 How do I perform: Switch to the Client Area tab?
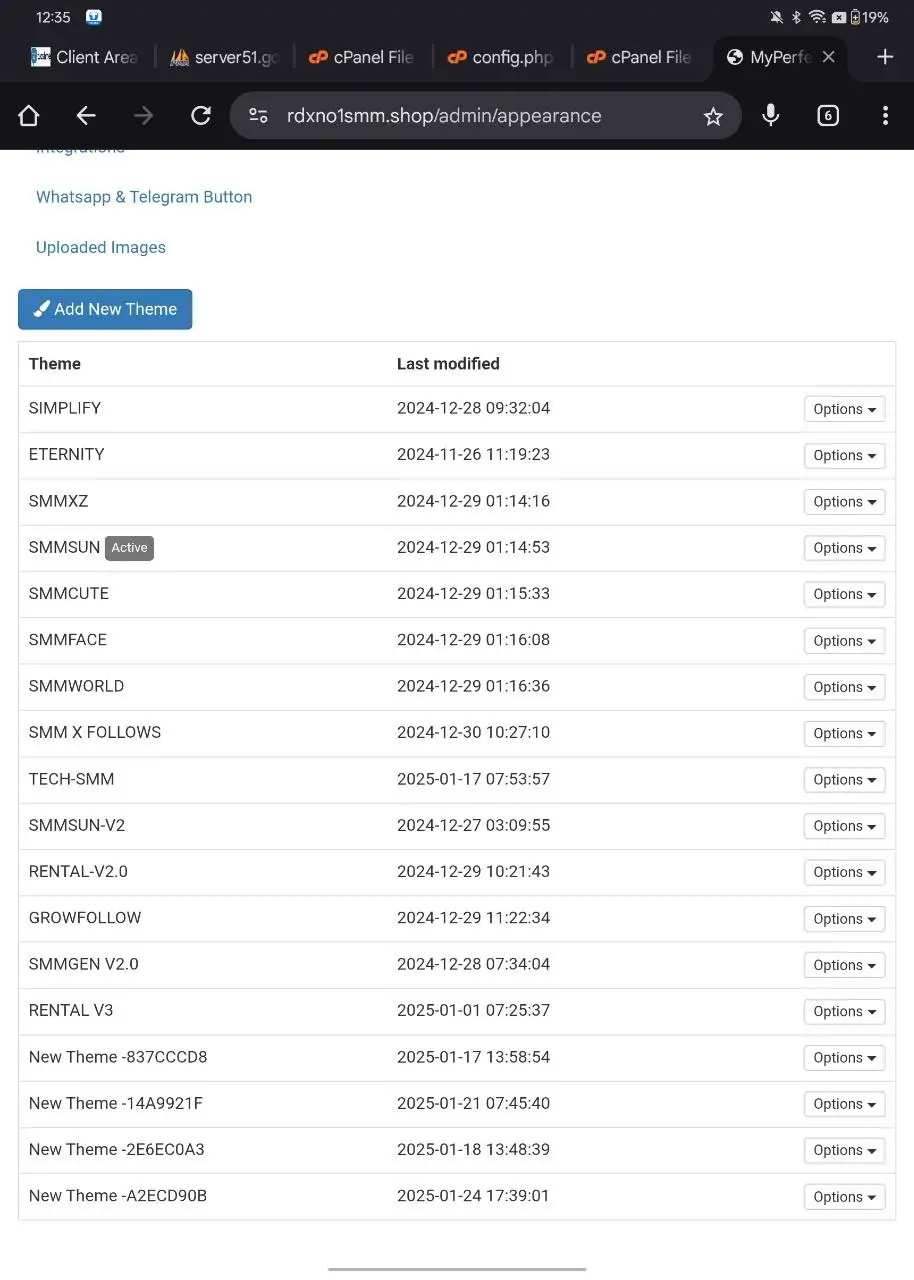click(85, 57)
